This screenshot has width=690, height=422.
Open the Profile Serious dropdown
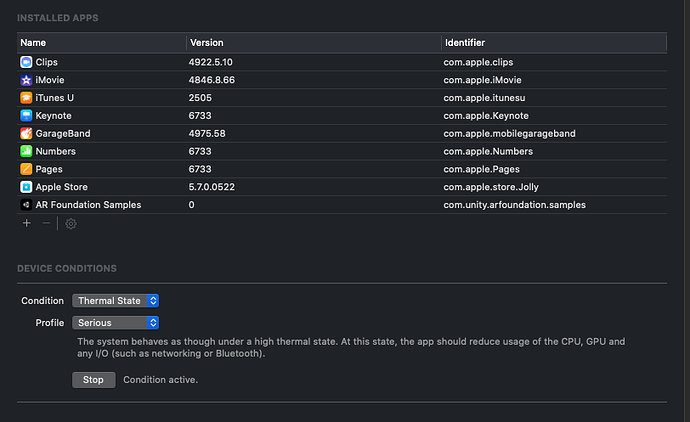coord(116,323)
